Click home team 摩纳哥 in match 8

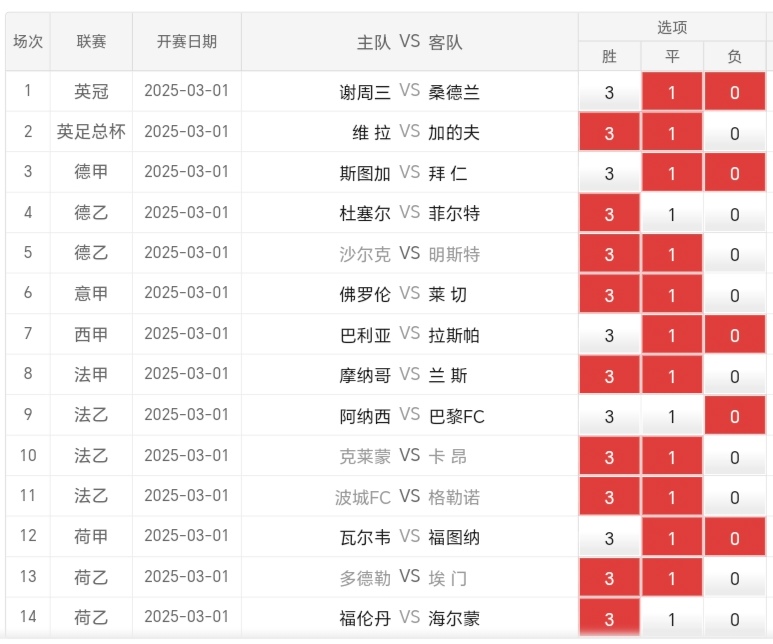(365, 376)
